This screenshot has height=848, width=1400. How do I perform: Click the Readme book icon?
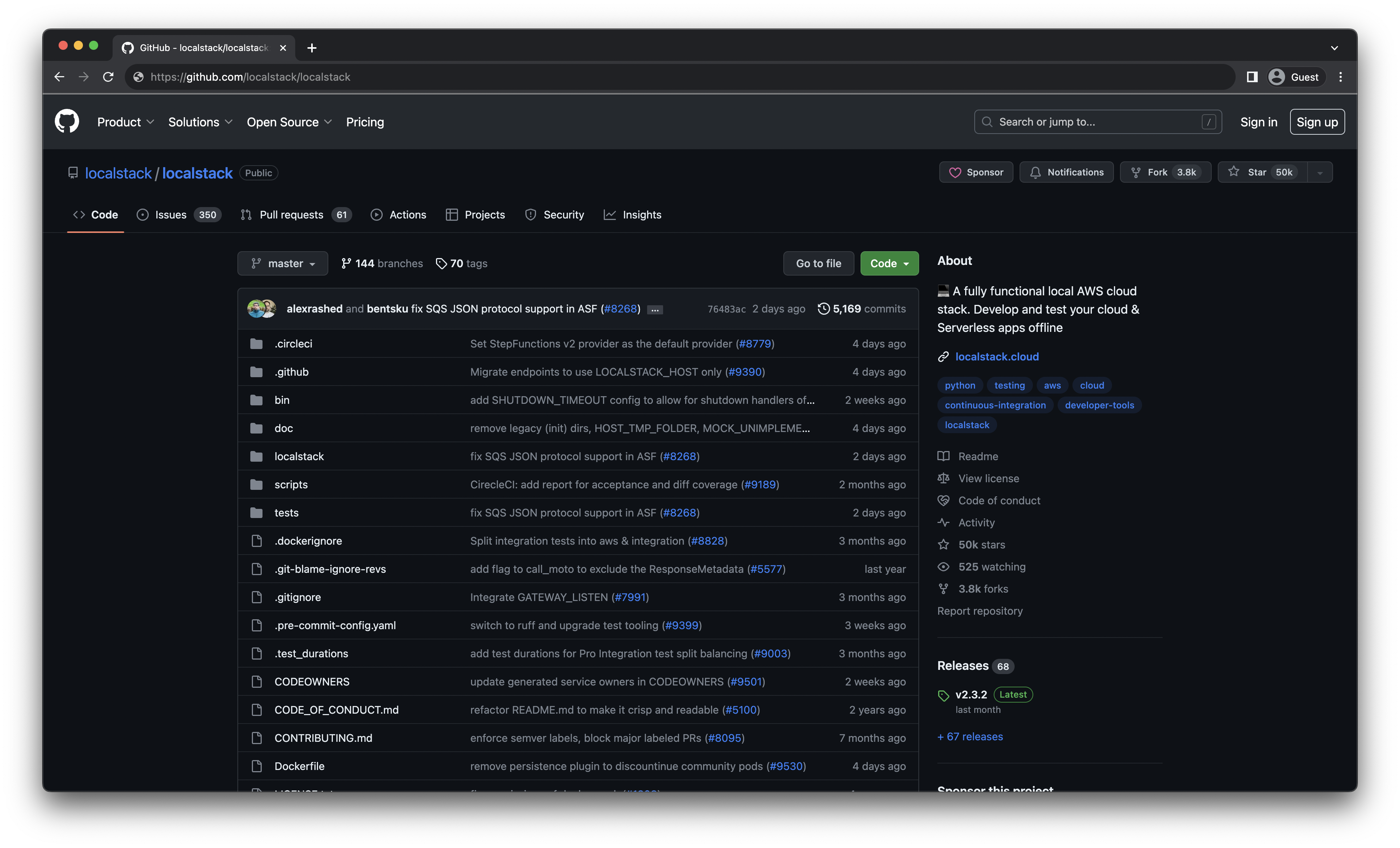(x=943, y=456)
